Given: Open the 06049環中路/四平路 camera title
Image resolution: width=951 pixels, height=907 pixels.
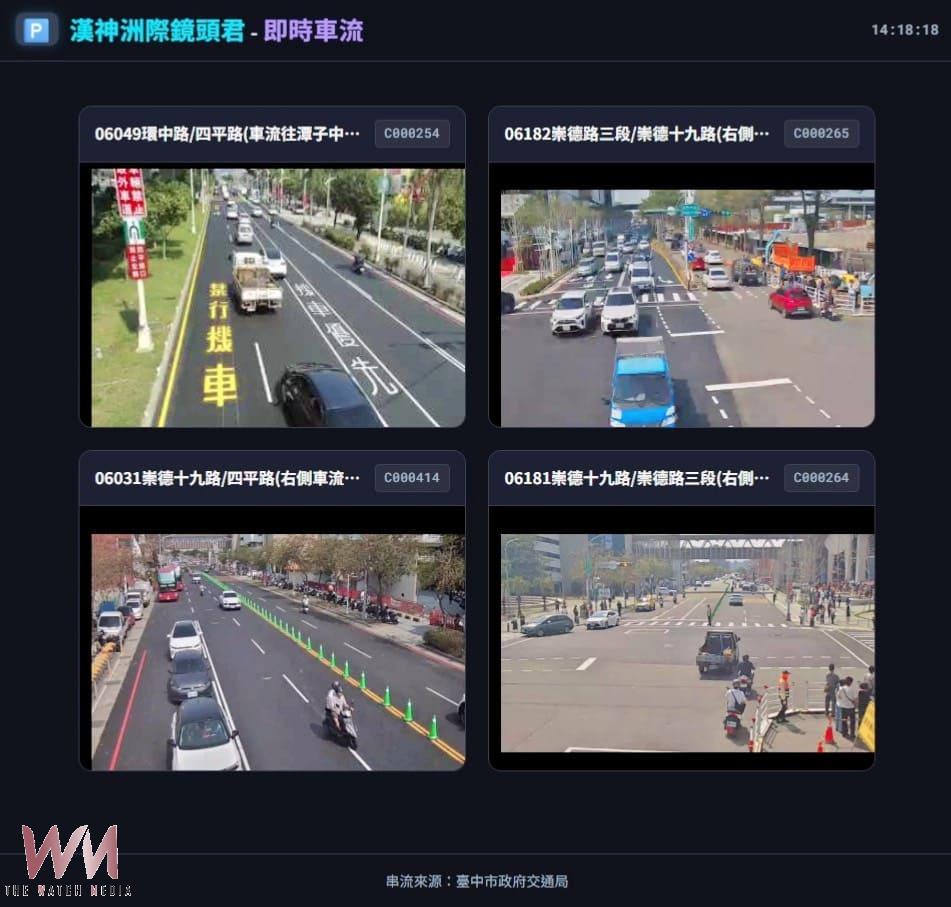Looking at the screenshot, I should (x=227, y=134).
